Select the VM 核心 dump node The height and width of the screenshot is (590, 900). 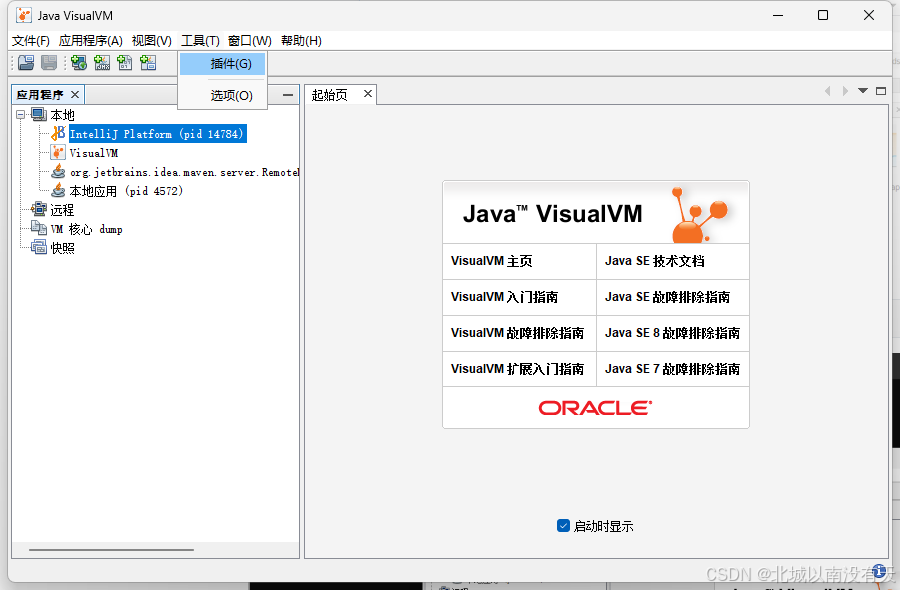tap(87, 229)
